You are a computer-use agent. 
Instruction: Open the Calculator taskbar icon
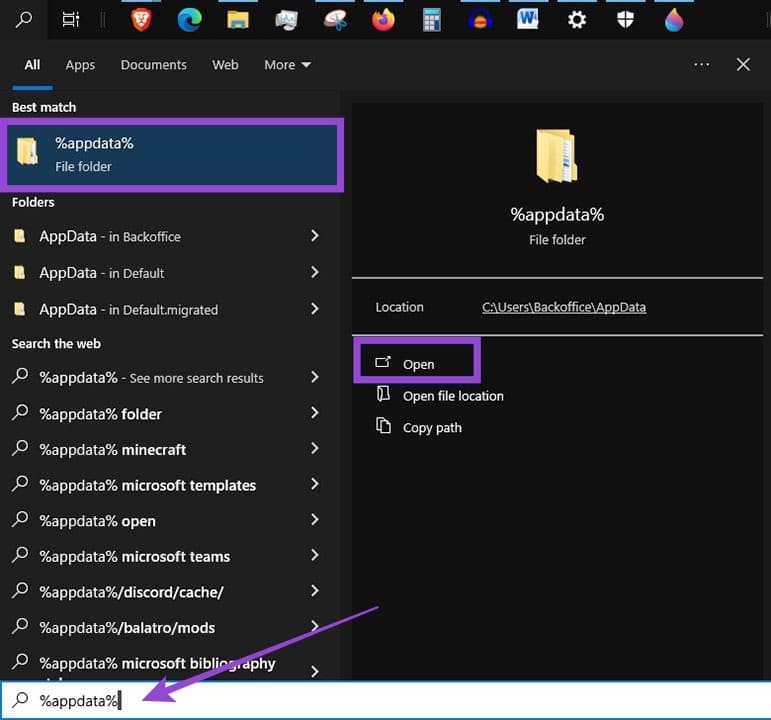(x=432, y=19)
